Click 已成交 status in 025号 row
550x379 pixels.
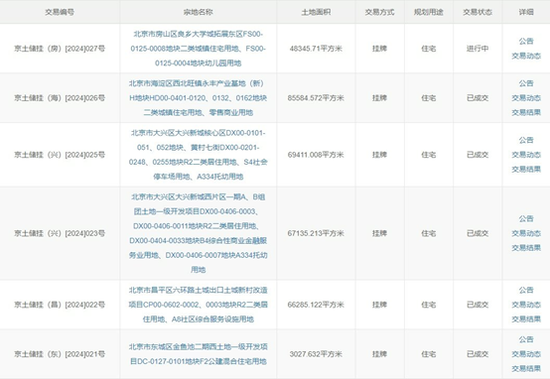[477, 155]
